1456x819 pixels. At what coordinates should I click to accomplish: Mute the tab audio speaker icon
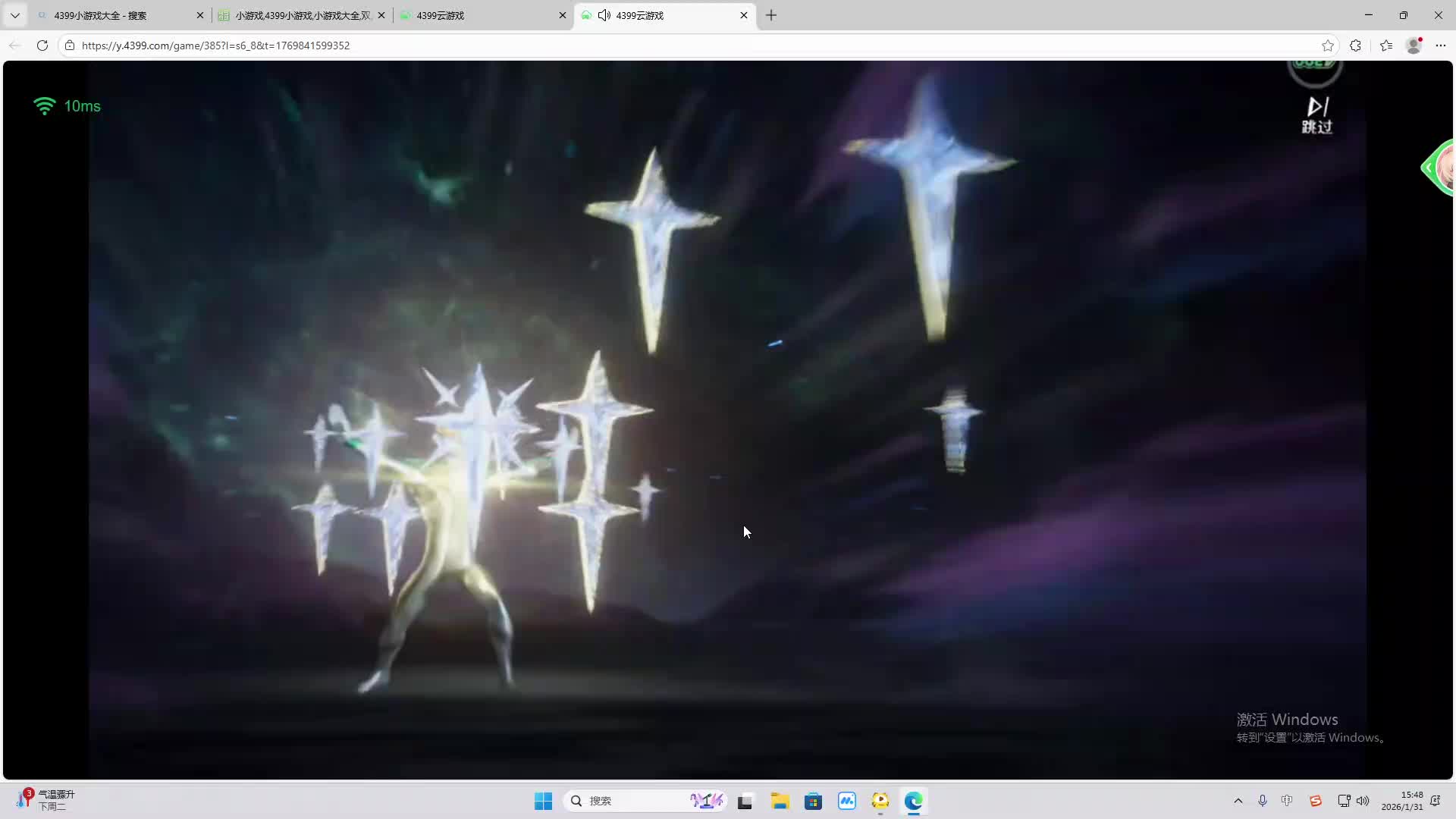[604, 15]
